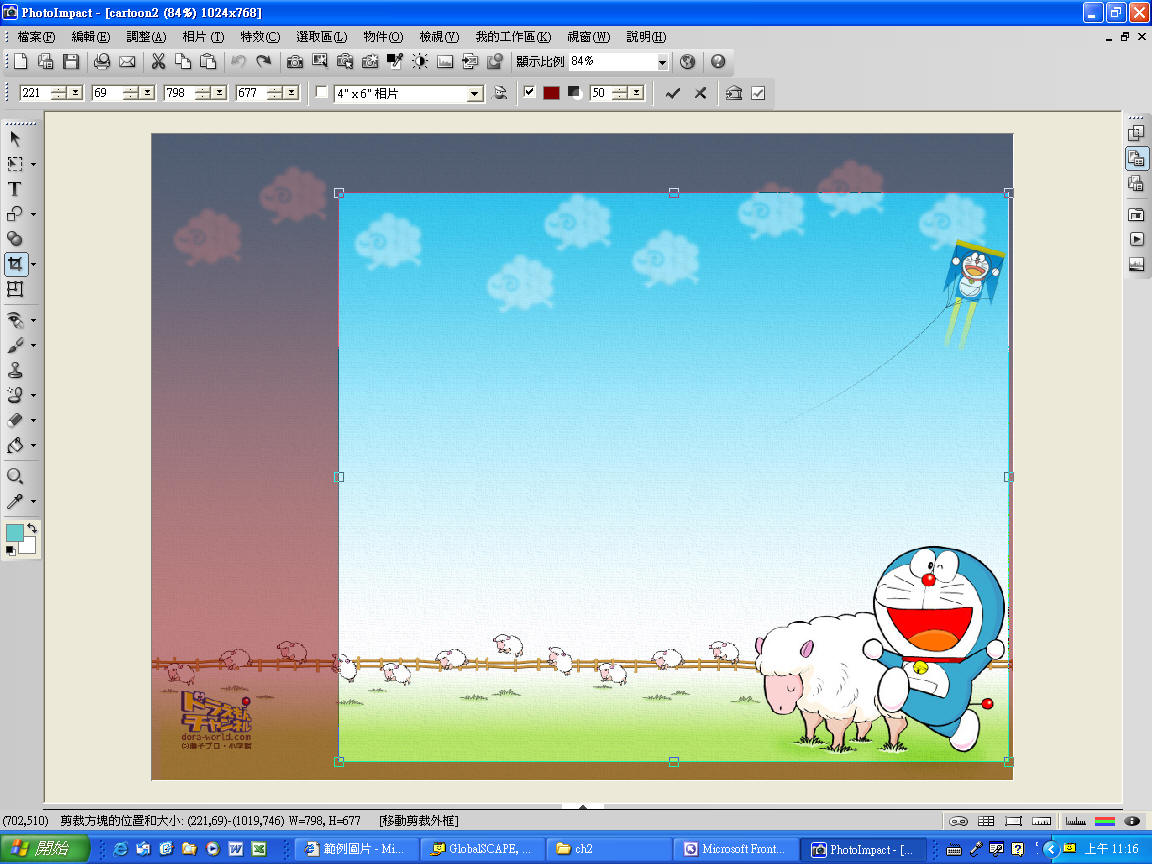Click the crop width field 798
1152x864 pixels.
click(x=179, y=93)
